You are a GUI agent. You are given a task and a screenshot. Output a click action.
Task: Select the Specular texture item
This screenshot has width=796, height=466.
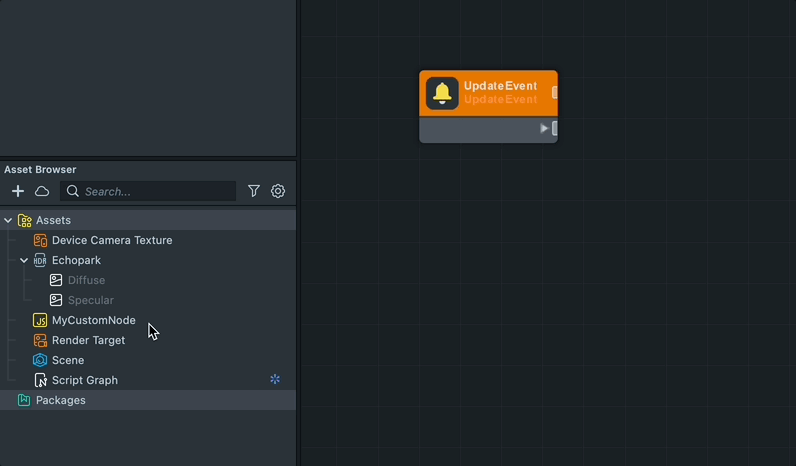90,300
